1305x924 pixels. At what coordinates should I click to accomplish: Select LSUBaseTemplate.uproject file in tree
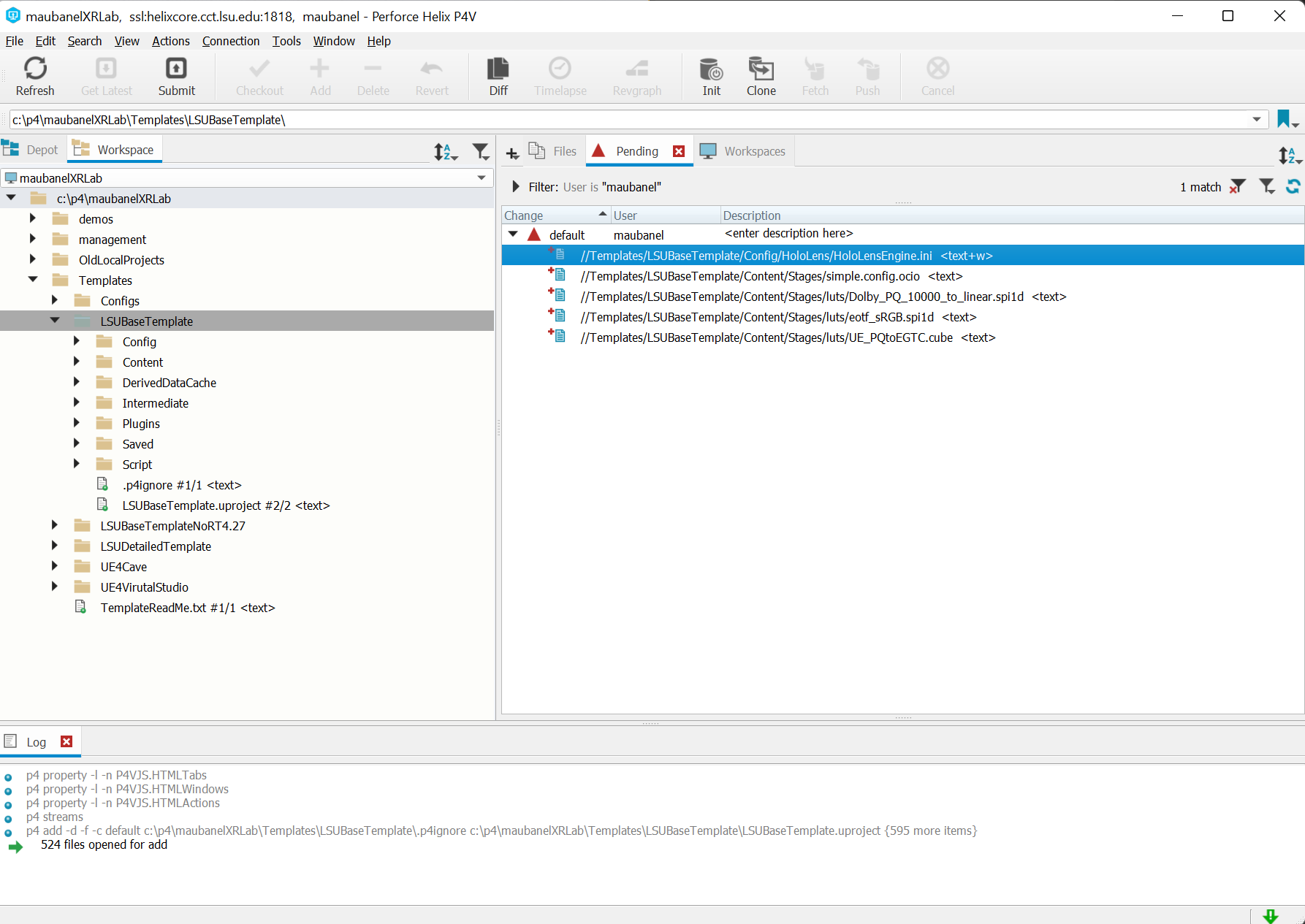(x=226, y=505)
